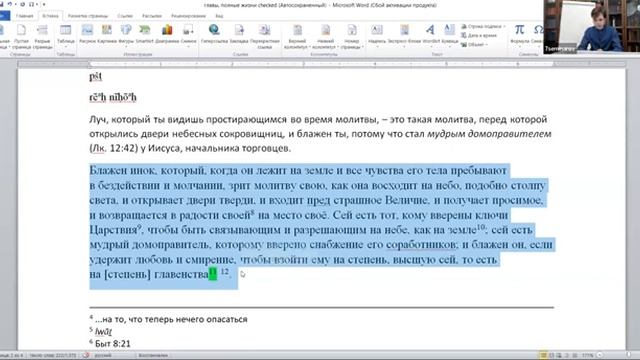Screen dimensions: 640x360
Task: Open the blue File menu button
Action: (4, 16)
